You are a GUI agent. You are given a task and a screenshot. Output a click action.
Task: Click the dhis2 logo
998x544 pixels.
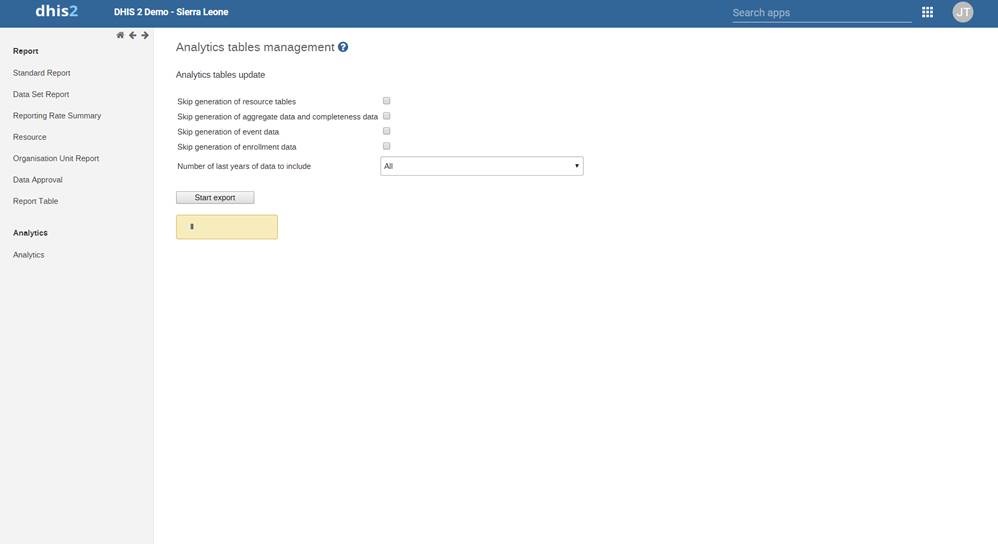point(57,11)
